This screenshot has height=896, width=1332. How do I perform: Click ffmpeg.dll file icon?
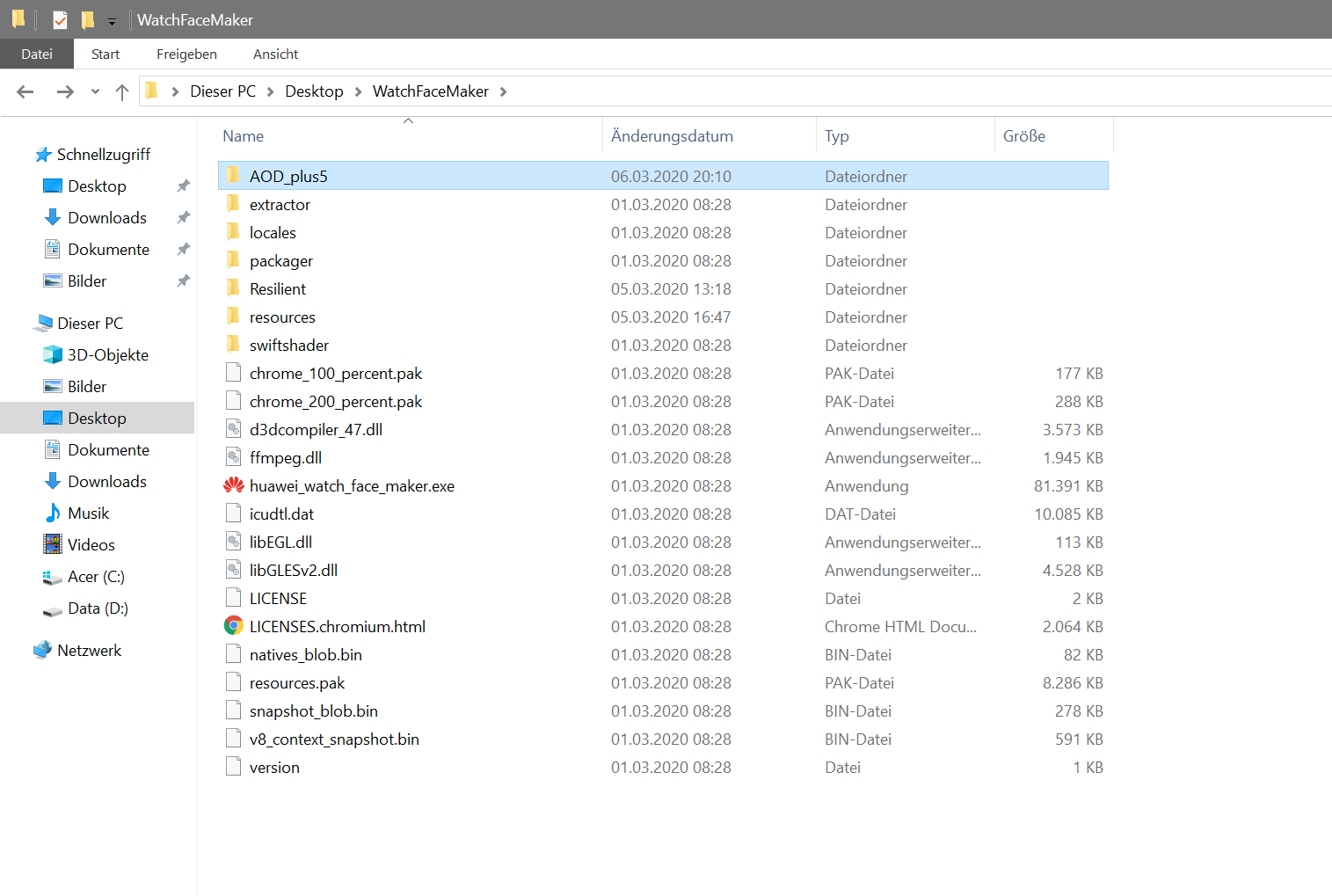click(x=233, y=457)
